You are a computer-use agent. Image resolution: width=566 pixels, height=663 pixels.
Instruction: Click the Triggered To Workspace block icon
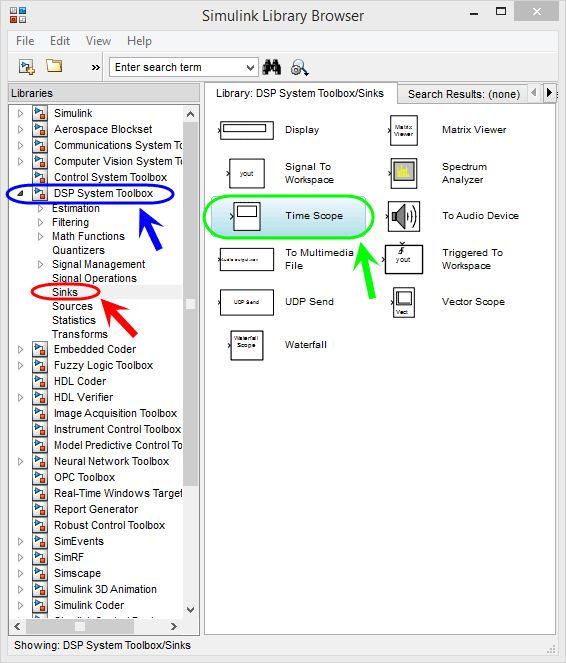[x=403, y=259]
